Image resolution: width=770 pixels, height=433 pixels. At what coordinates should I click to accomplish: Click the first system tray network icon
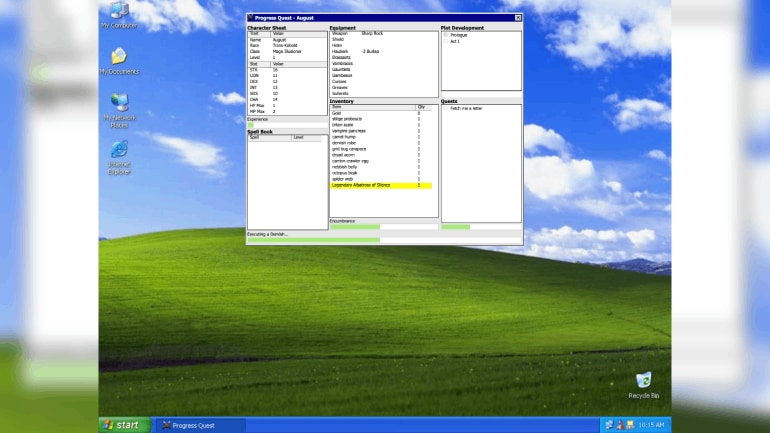pyautogui.click(x=609, y=425)
